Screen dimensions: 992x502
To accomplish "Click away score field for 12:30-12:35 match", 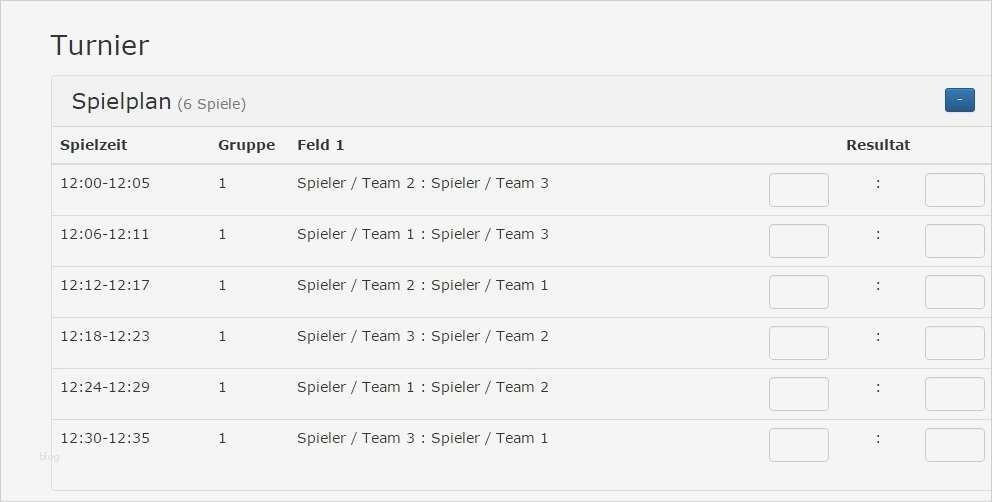I will 954,445.
